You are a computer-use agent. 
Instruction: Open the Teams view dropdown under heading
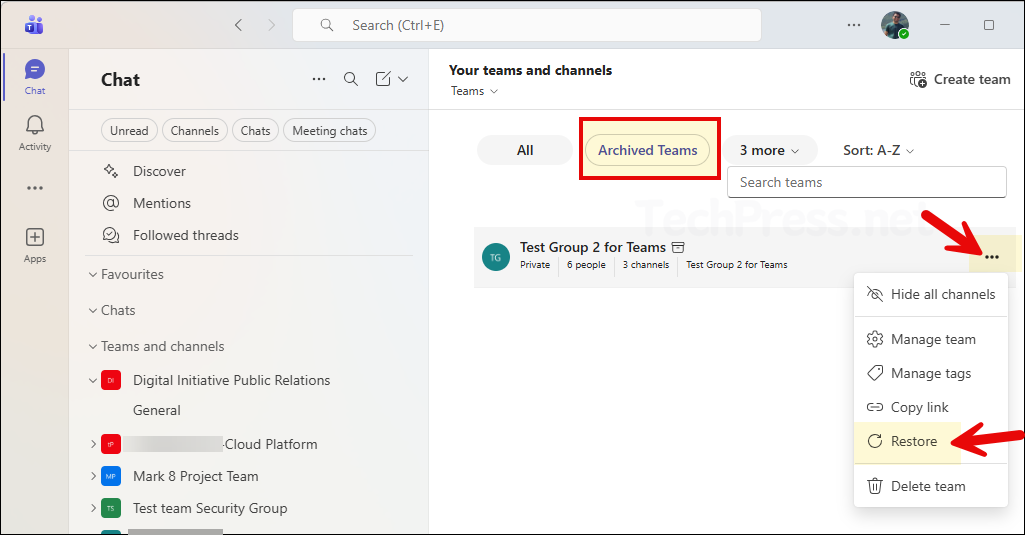[x=475, y=91]
